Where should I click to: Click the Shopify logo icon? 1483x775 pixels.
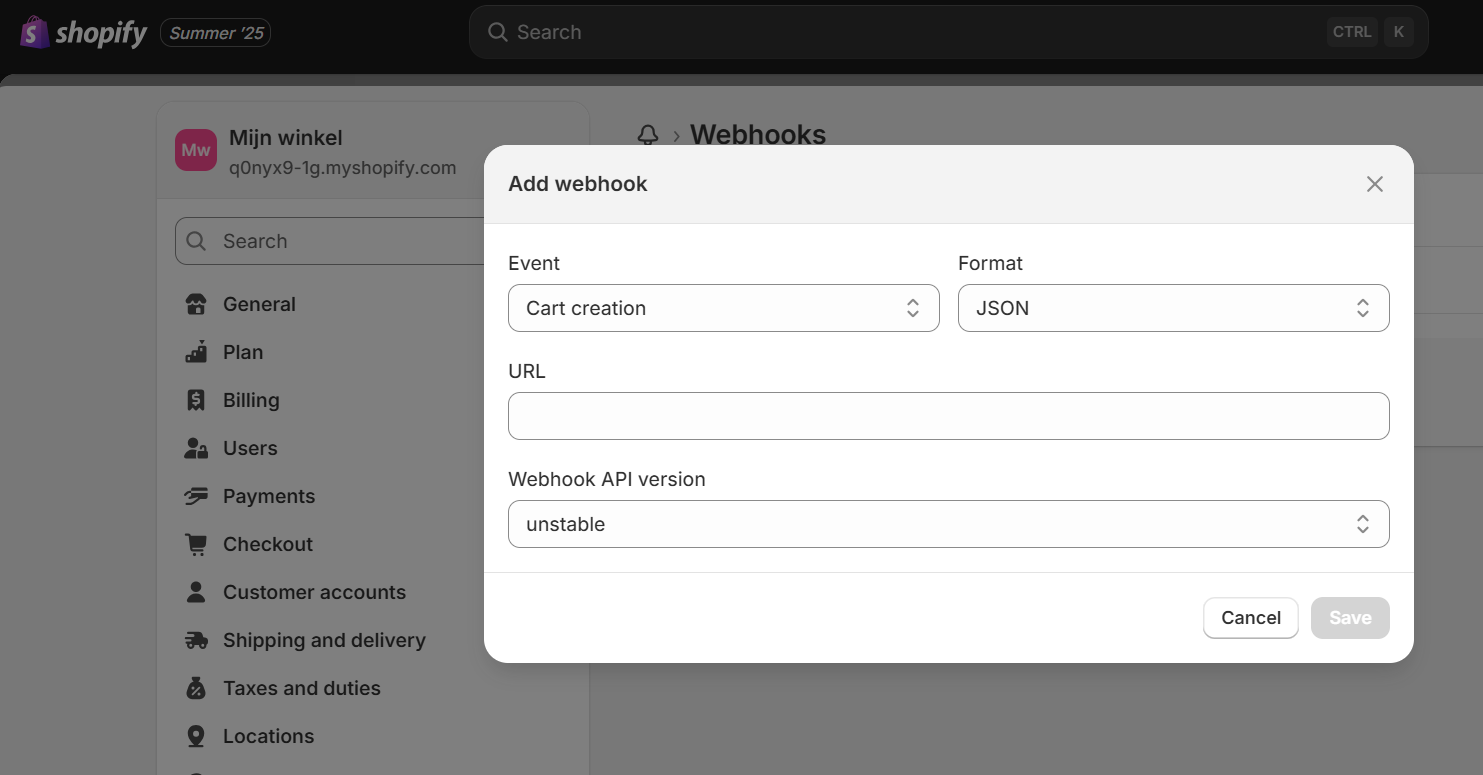coord(35,33)
